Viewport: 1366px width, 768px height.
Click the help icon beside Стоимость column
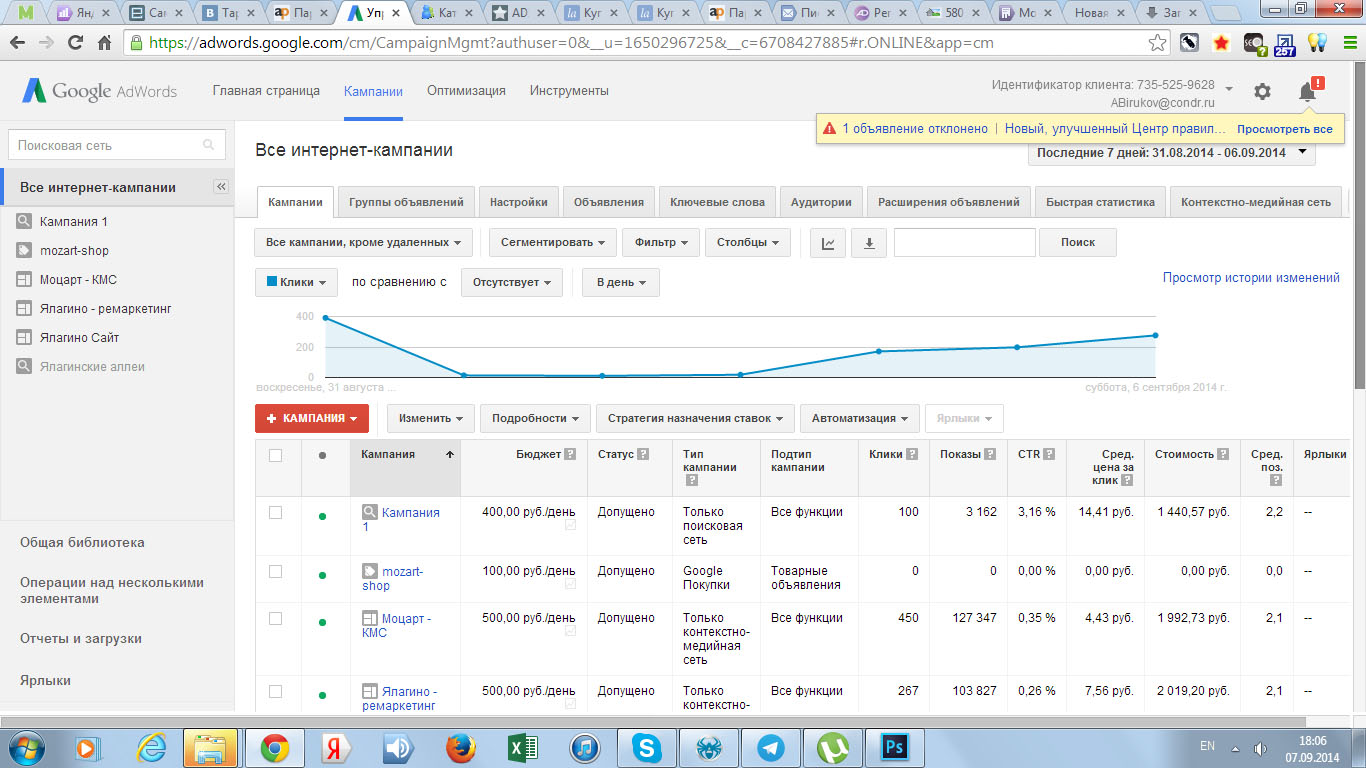coord(1223,454)
